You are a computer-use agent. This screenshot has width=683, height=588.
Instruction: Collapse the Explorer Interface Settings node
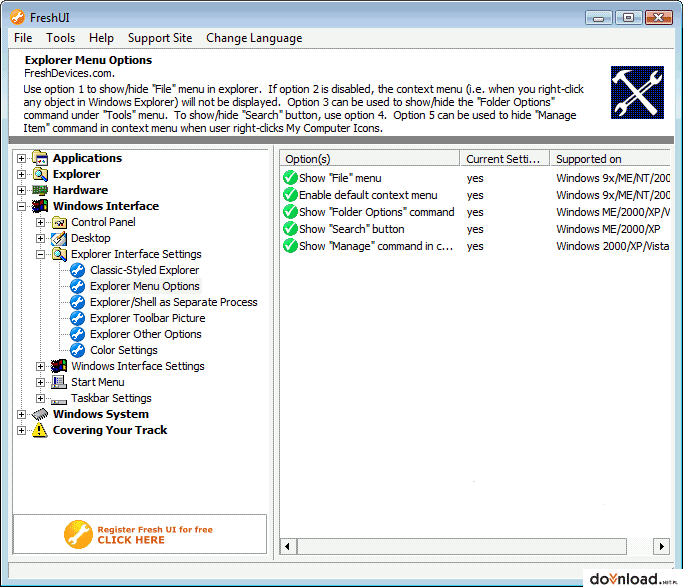41,254
